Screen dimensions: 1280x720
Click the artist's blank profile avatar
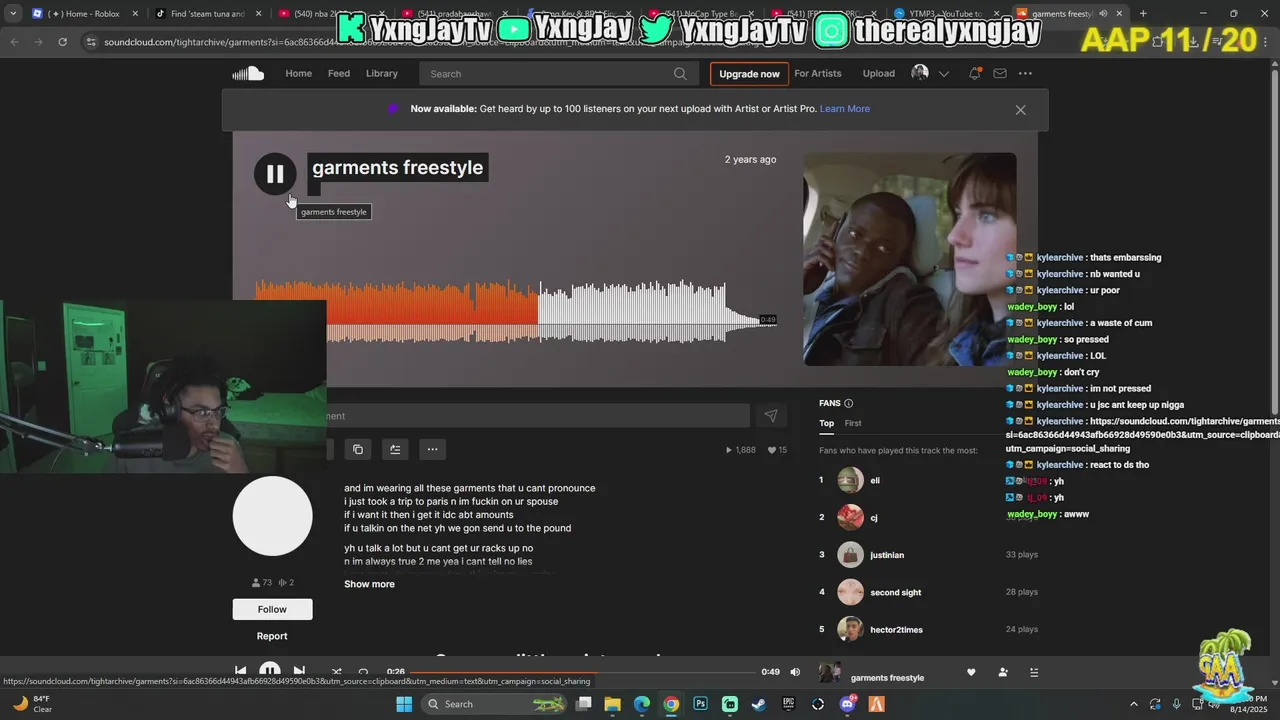tap(272, 516)
